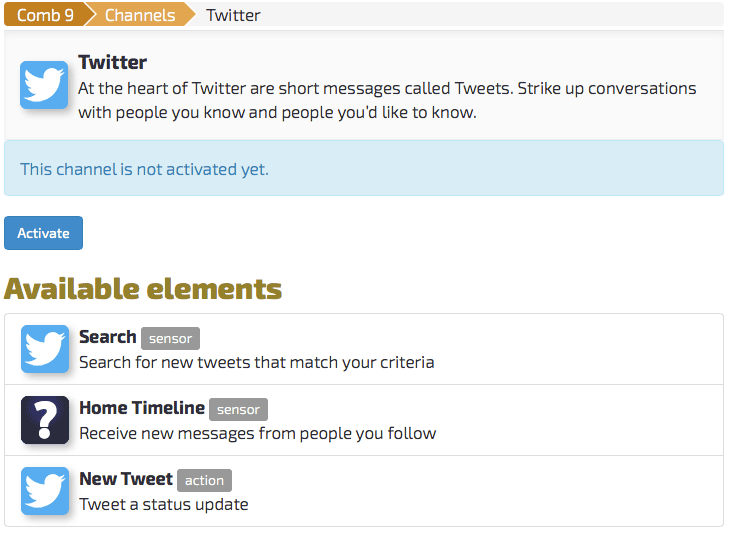The width and height of the screenshot is (729, 536).
Task: Open the New Tweet element
Action: [126, 479]
